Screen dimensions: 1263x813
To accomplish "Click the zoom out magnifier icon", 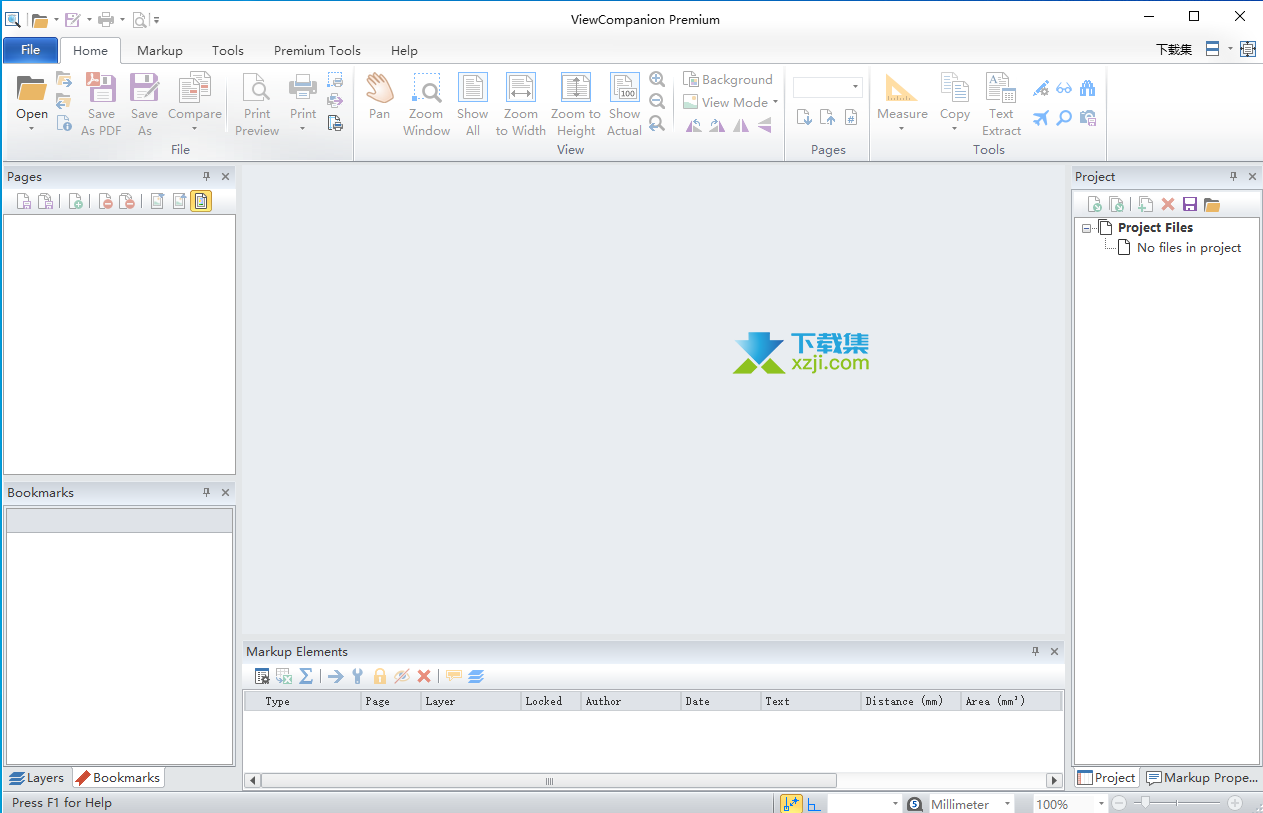I will pos(657,101).
